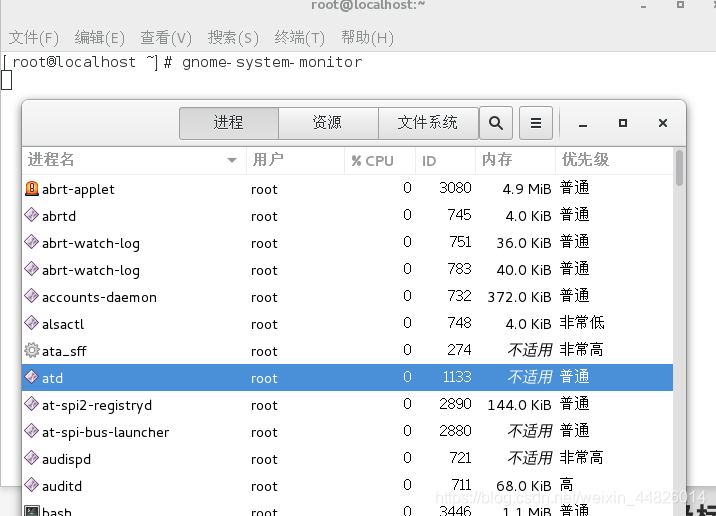716x516 pixels.
Task: Click the abrt-applet alarm icon
Action: pyautogui.click(x=32, y=188)
